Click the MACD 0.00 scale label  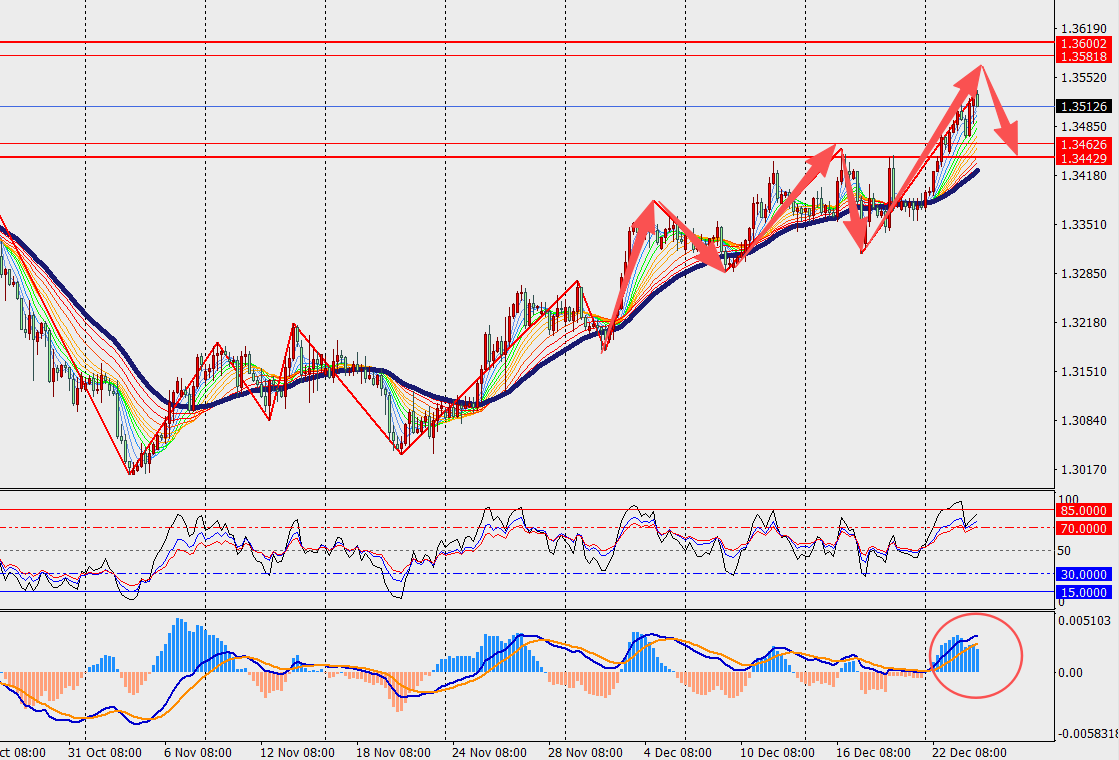point(1071,673)
